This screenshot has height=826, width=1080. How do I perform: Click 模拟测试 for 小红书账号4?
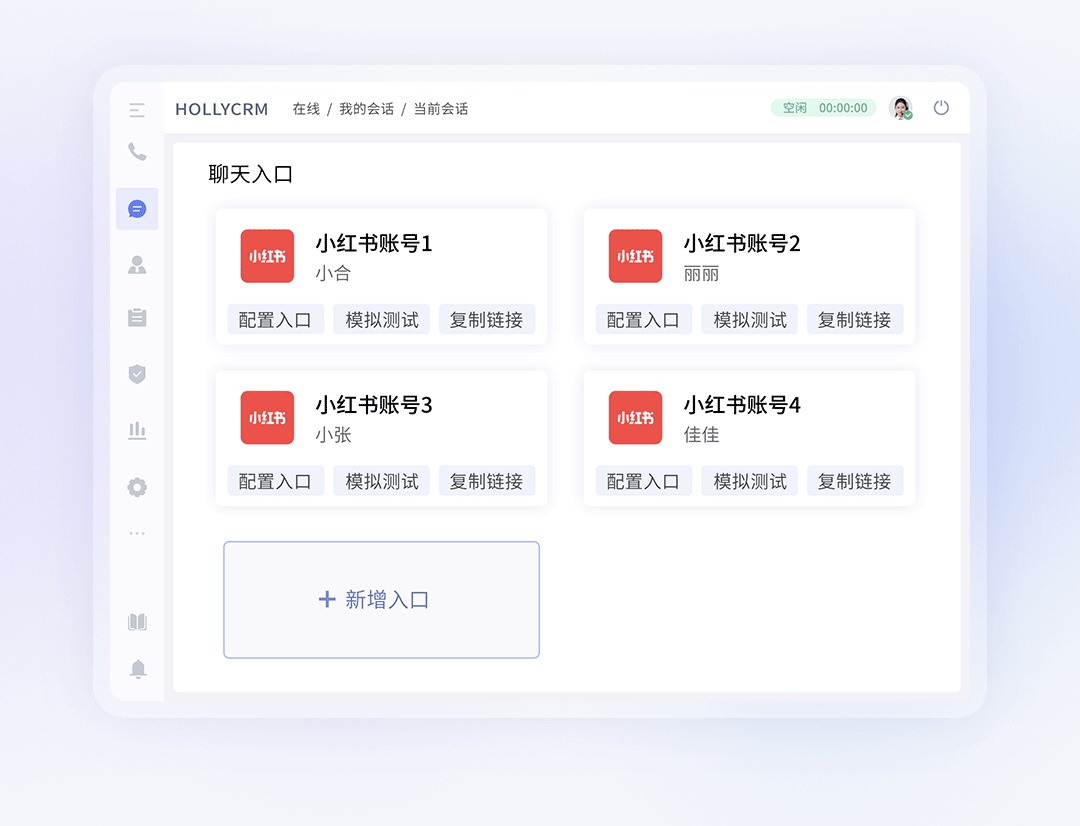749,481
